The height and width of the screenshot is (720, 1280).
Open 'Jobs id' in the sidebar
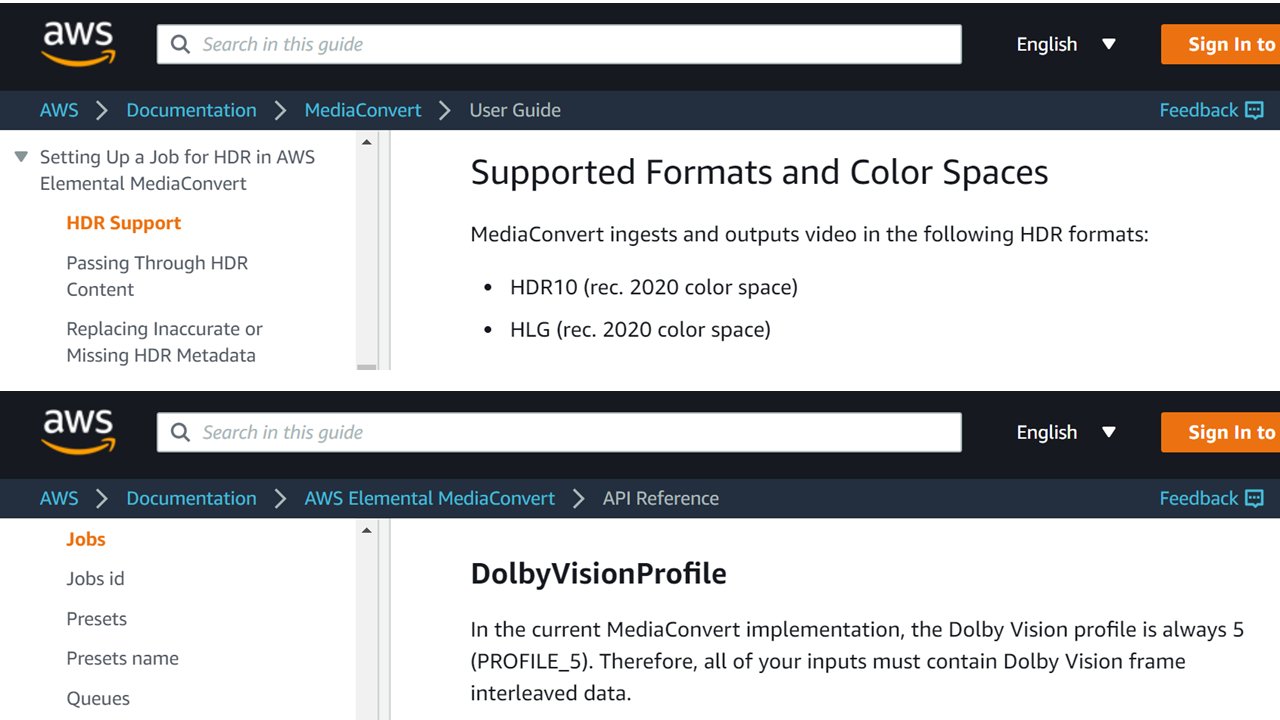(x=95, y=578)
